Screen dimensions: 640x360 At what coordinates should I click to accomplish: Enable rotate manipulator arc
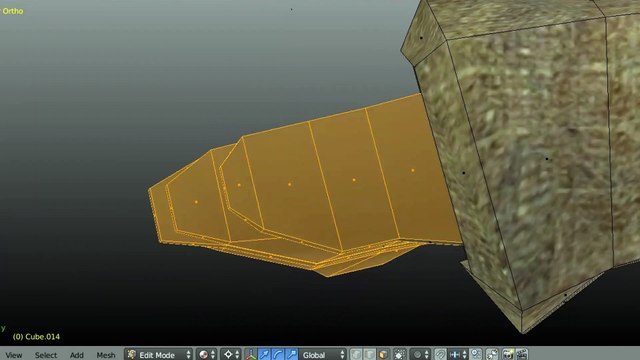point(278,355)
